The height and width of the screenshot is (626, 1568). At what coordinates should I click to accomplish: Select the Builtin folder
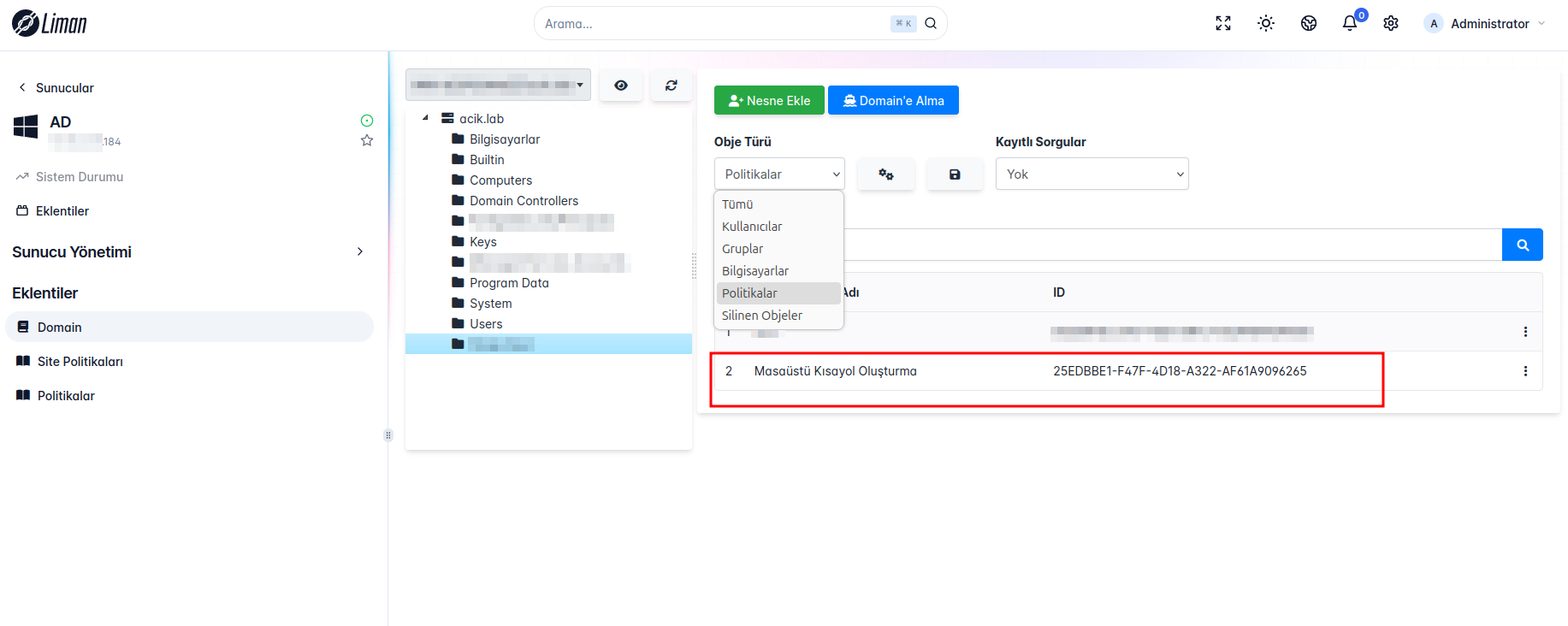pos(487,159)
